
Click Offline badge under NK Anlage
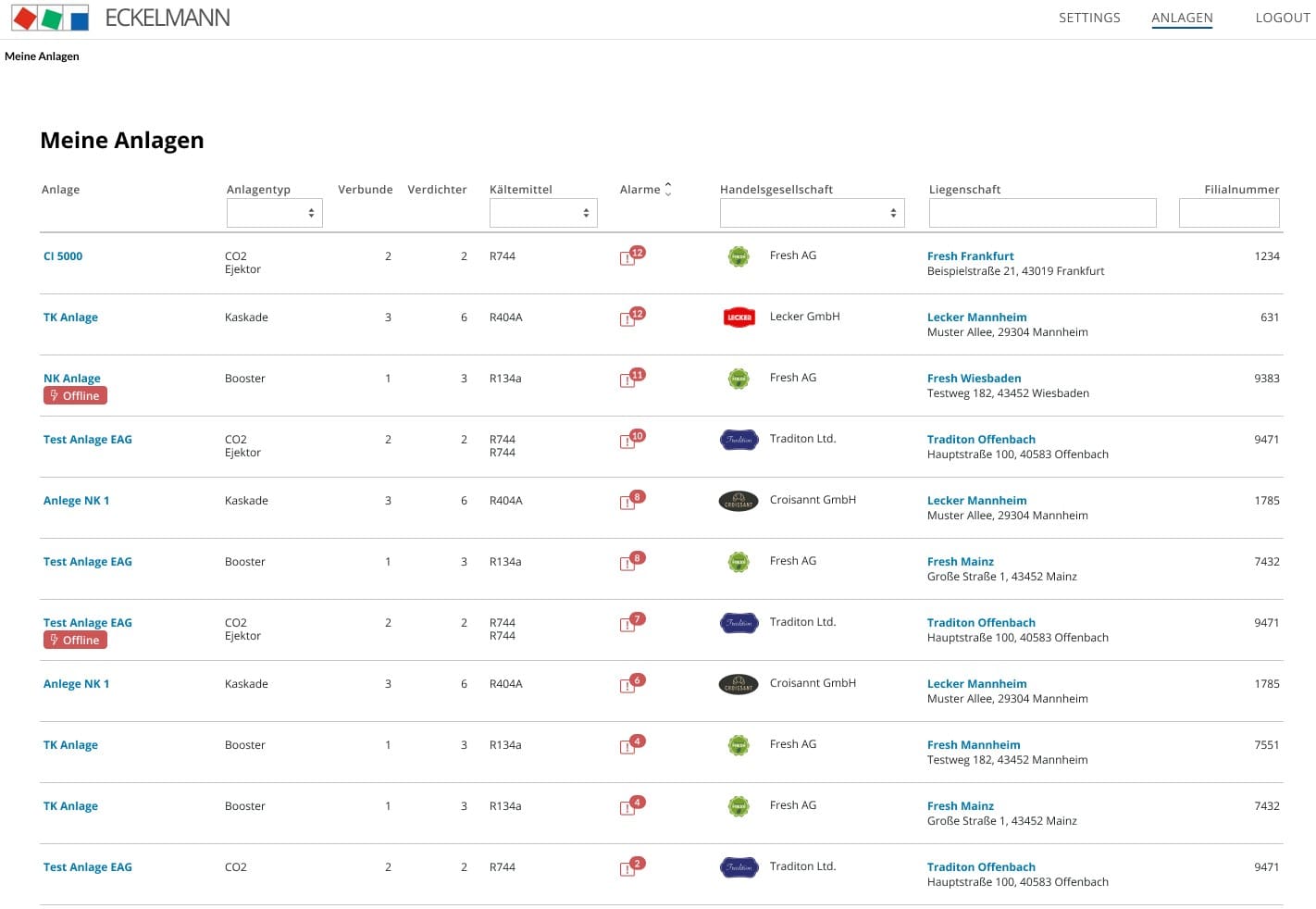75,395
